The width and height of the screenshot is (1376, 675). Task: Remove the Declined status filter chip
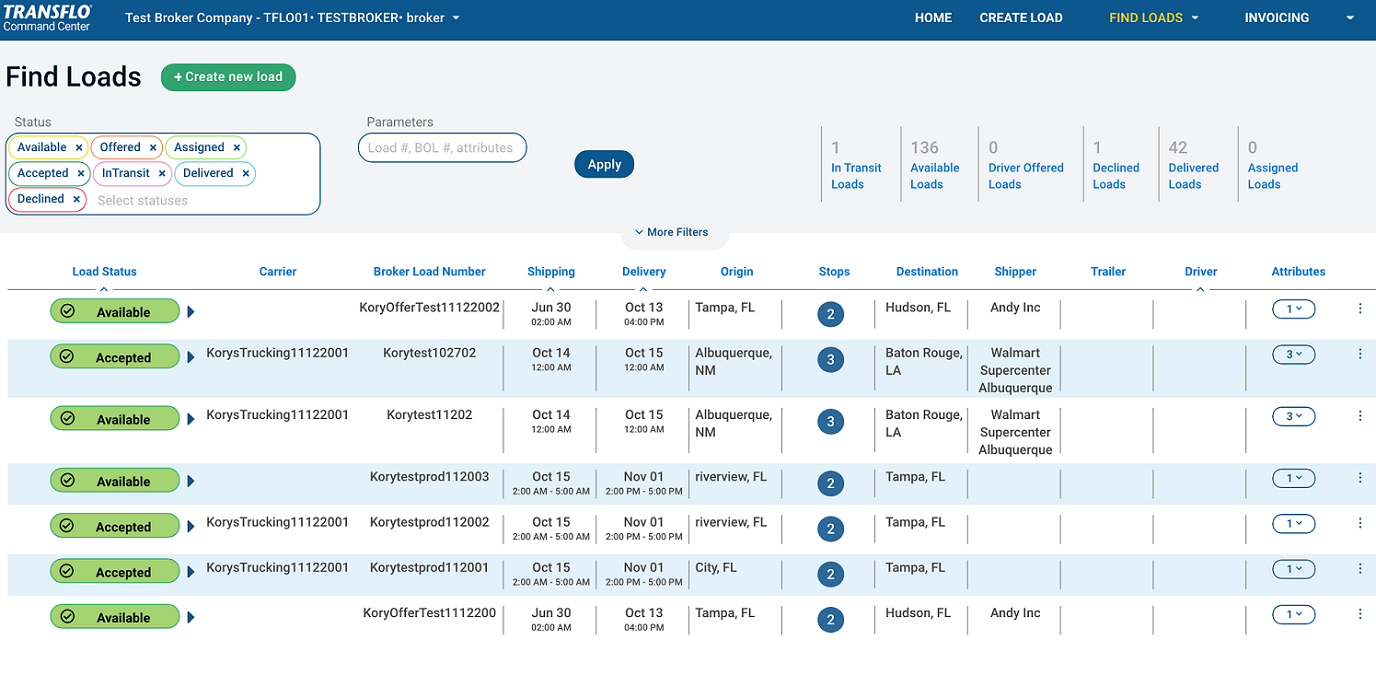click(76, 200)
